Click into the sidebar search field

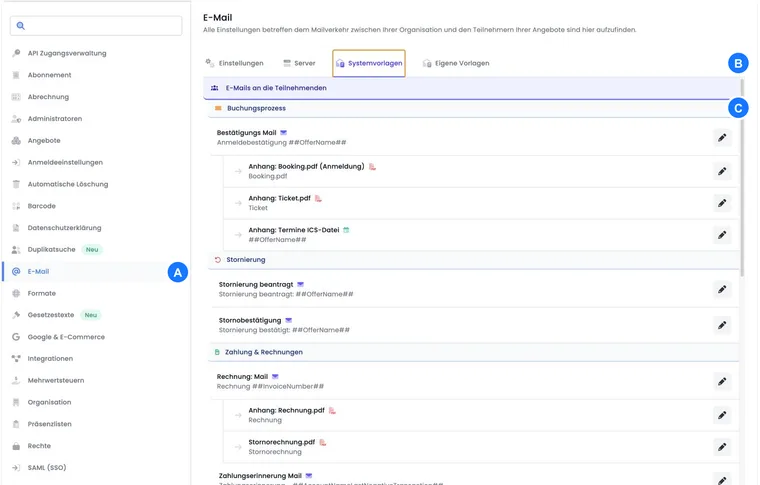(96, 26)
